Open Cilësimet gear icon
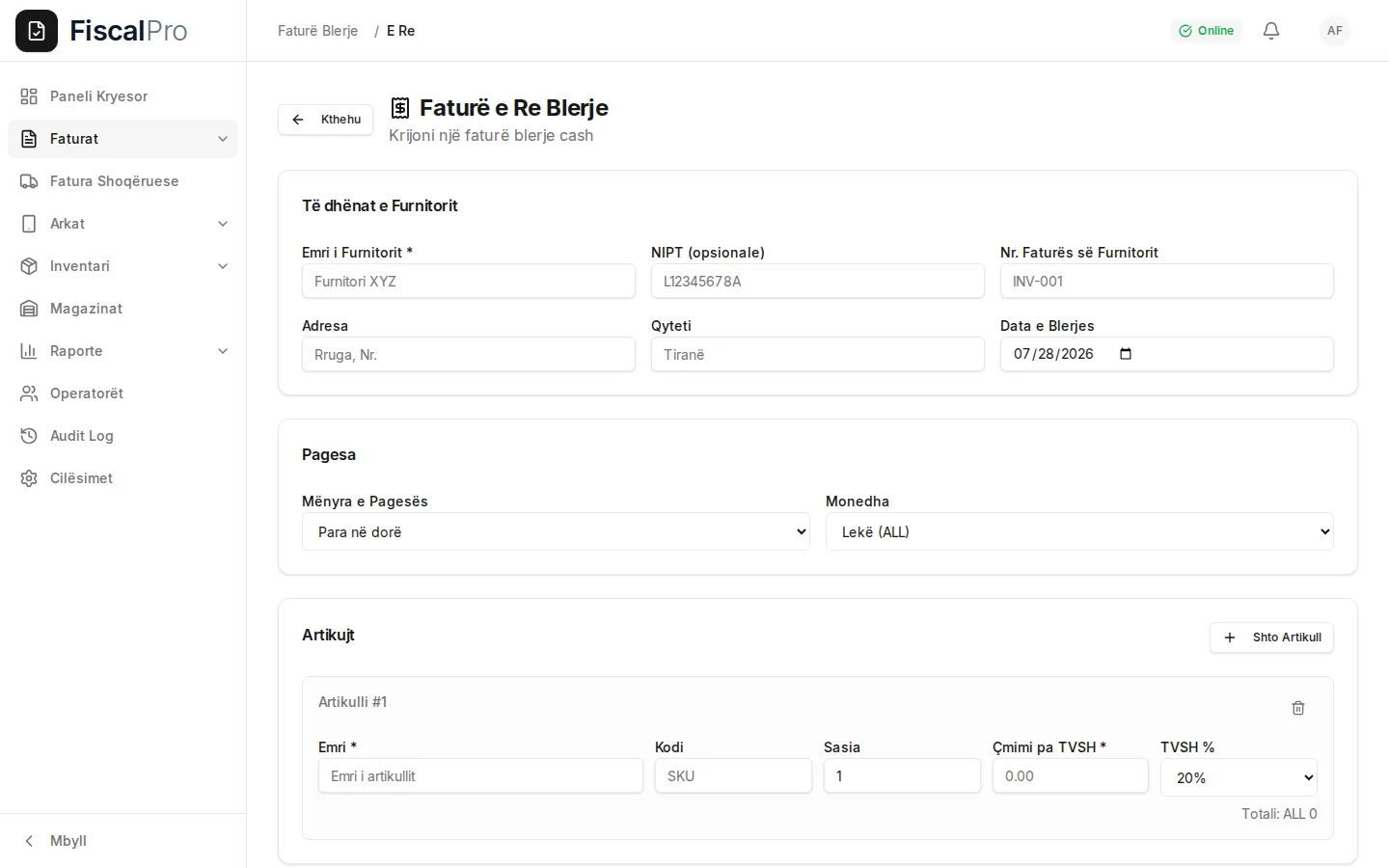1389x868 pixels. click(29, 478)
